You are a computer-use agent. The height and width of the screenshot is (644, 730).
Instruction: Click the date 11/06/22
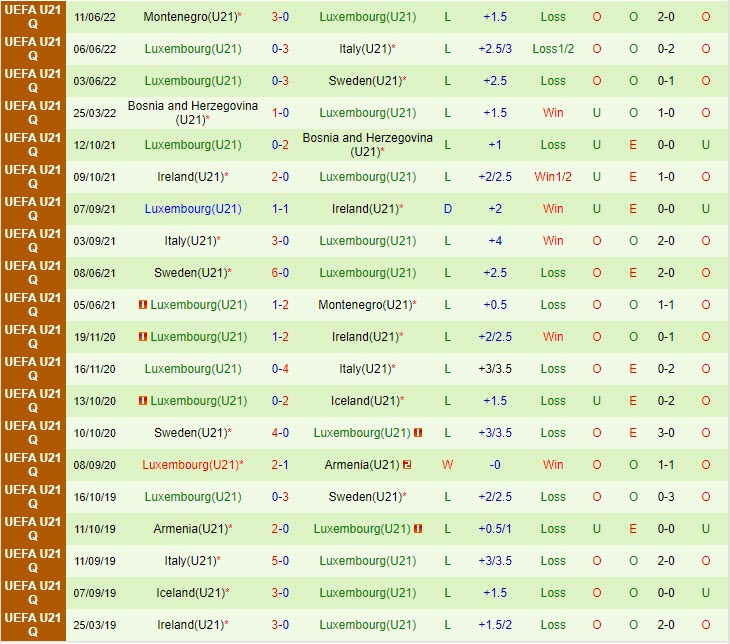95,17
